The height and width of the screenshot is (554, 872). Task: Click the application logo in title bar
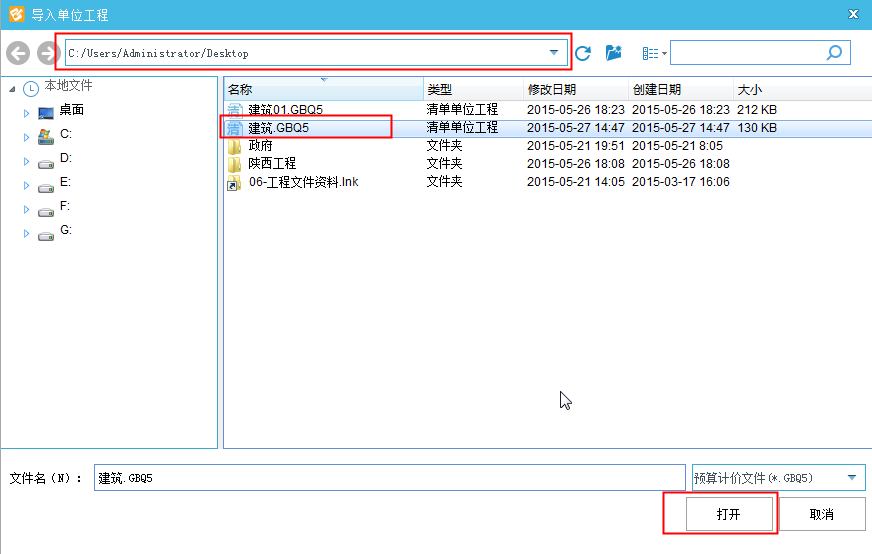tap(17, 14)
